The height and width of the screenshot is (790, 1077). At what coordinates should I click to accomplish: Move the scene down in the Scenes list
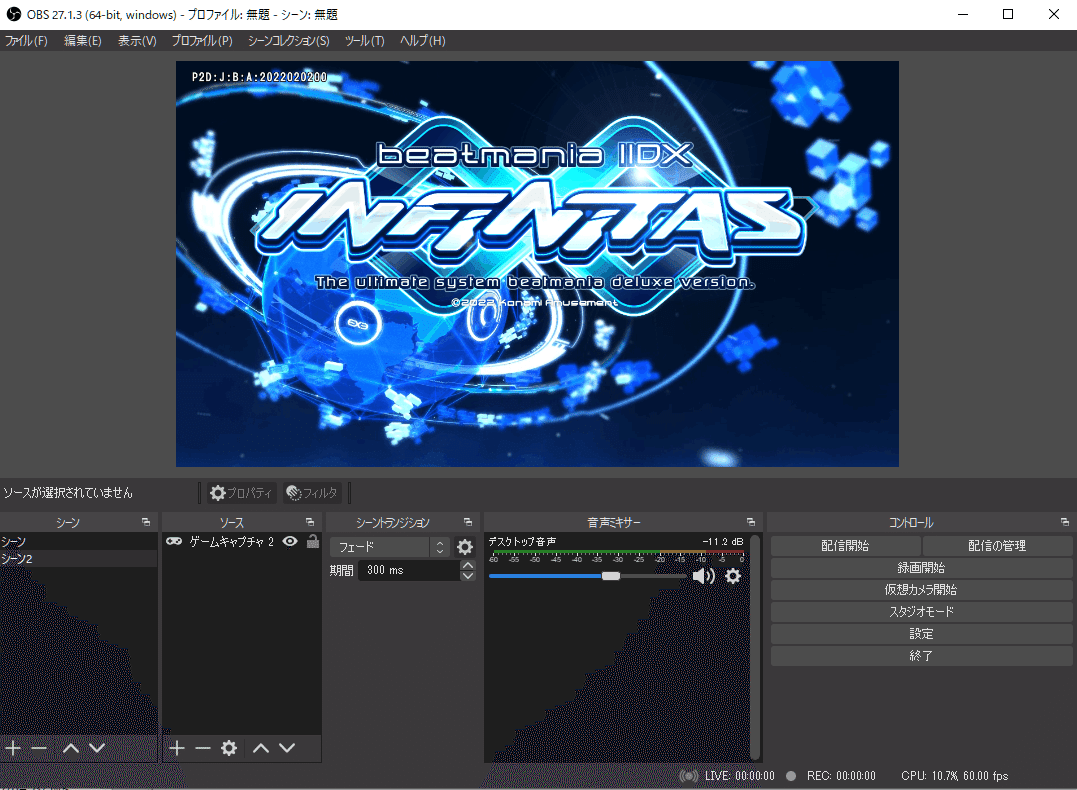pyautogui.click(x=97, y=748)
